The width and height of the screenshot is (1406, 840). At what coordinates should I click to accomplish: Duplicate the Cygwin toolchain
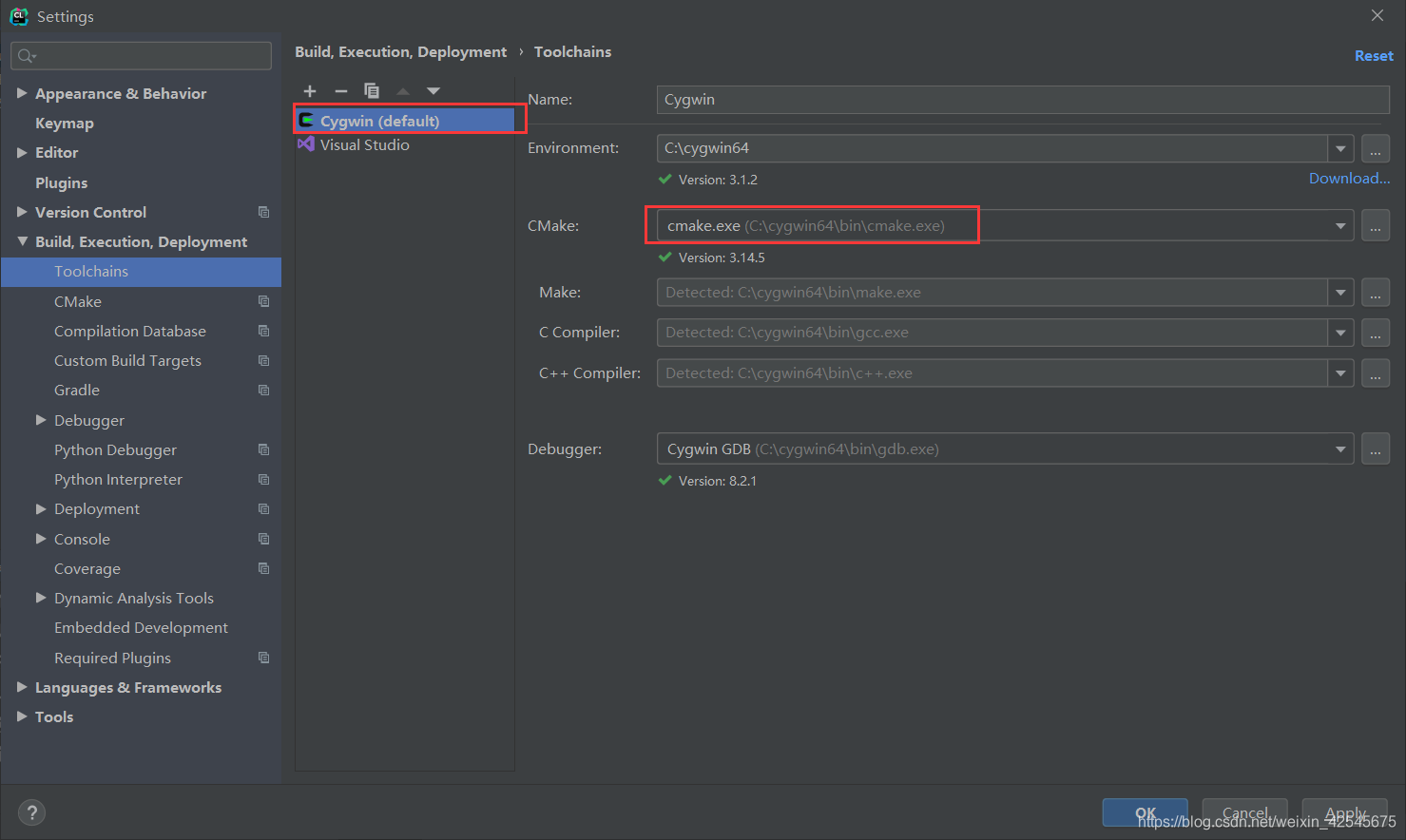pyautogui.click(x=372, y=90)
